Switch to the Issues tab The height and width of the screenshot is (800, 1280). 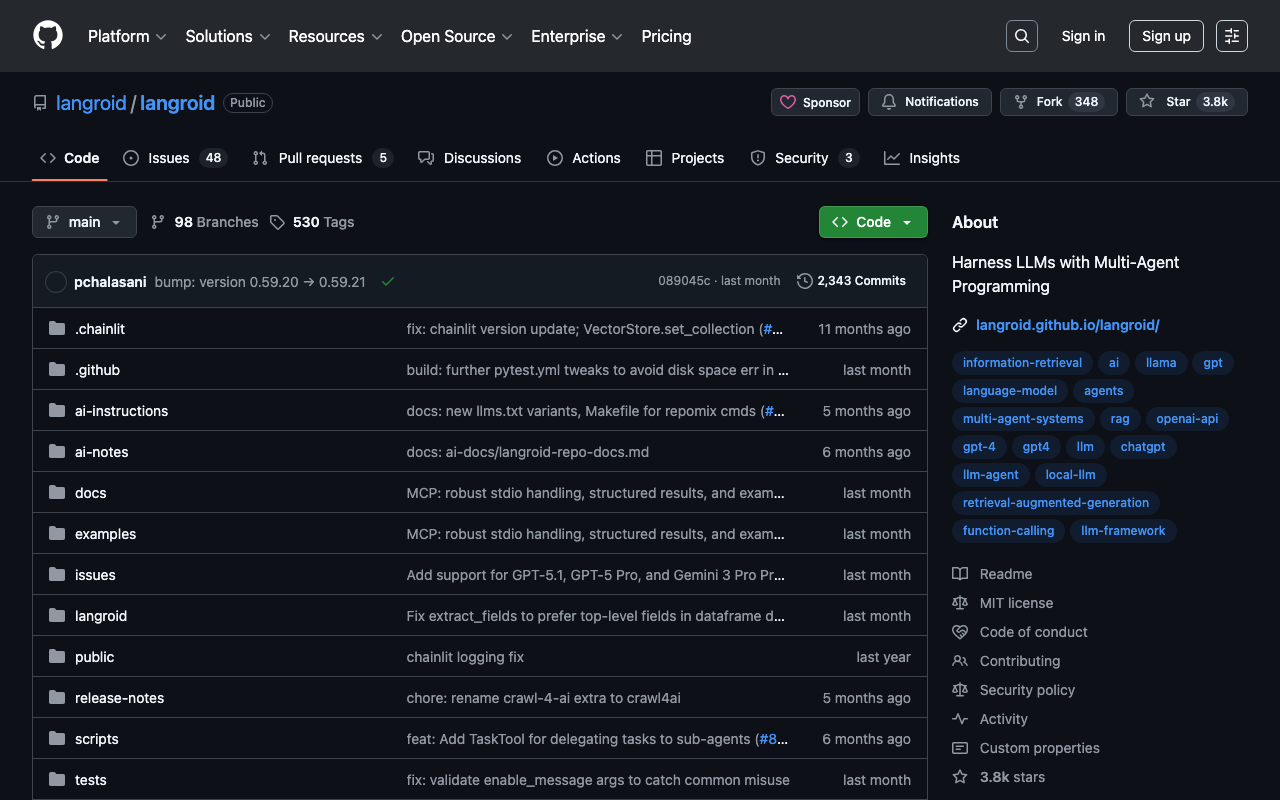click(x=174, y=158)
